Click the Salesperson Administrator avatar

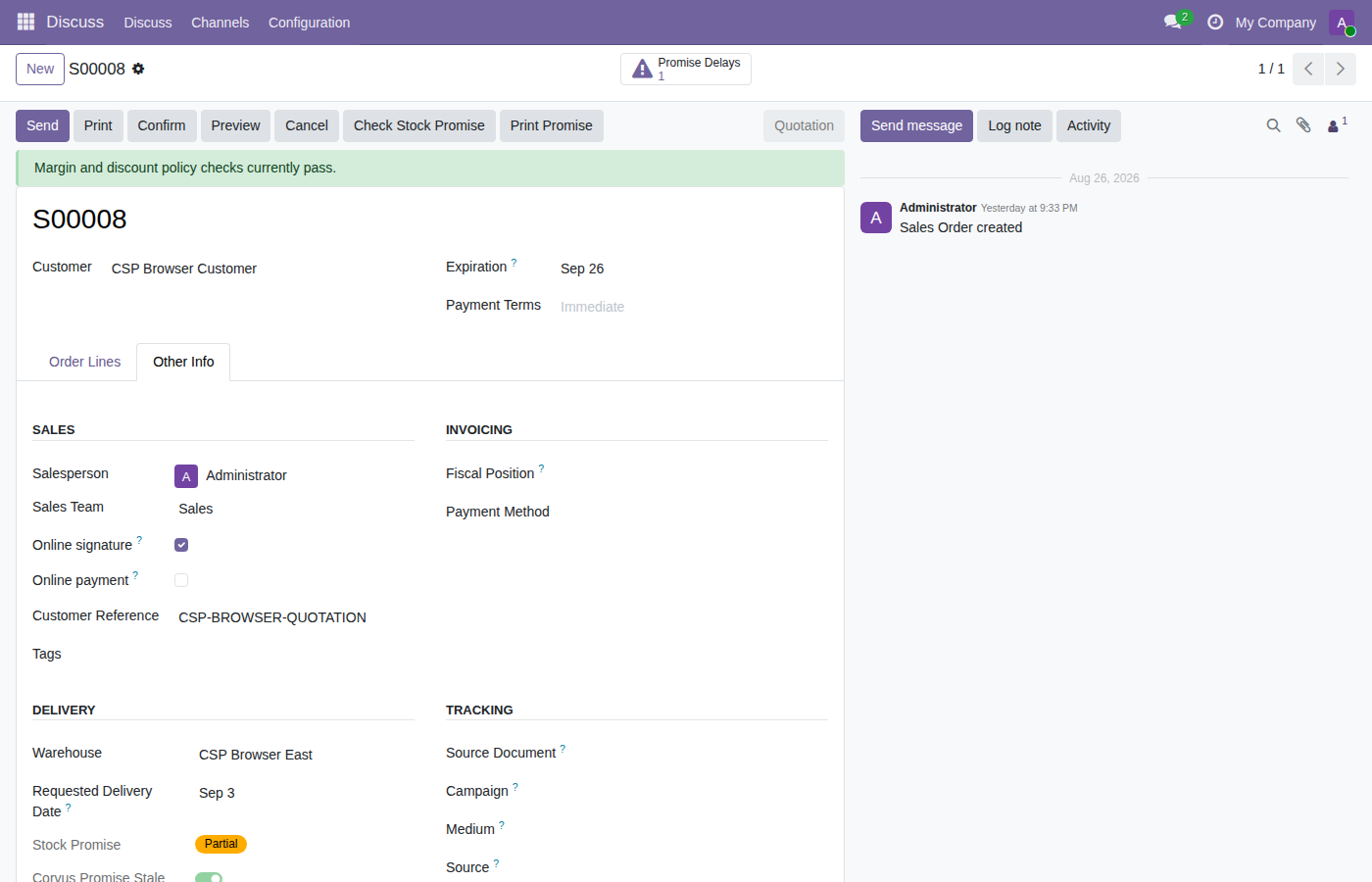click(186, 476)
